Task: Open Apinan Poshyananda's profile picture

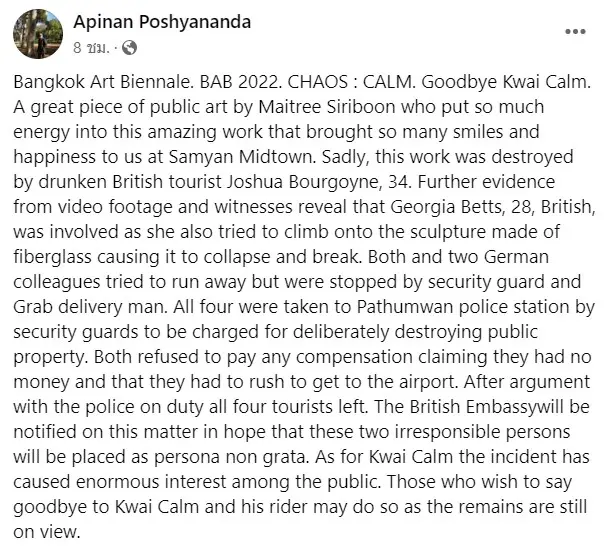Action: (x=38, y=34)
